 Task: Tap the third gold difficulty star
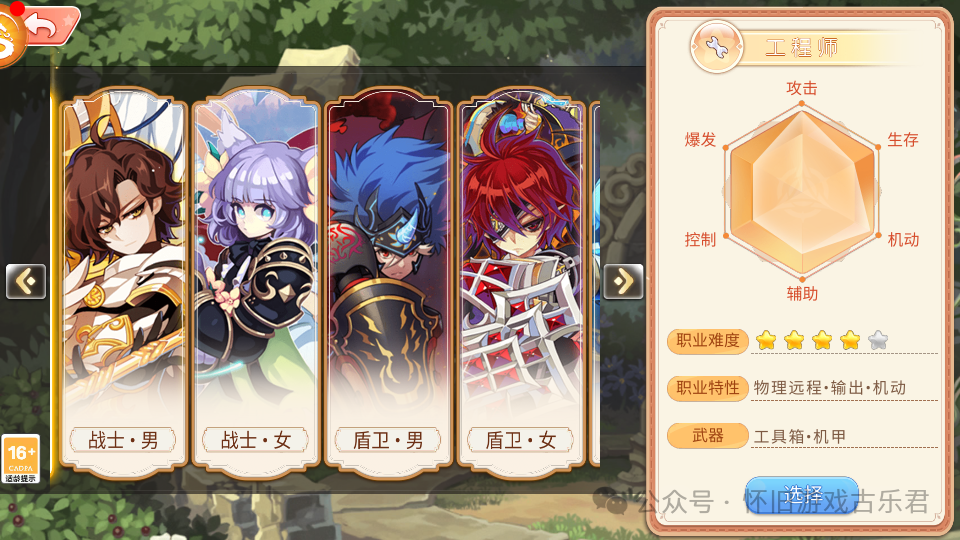point(822,340)
